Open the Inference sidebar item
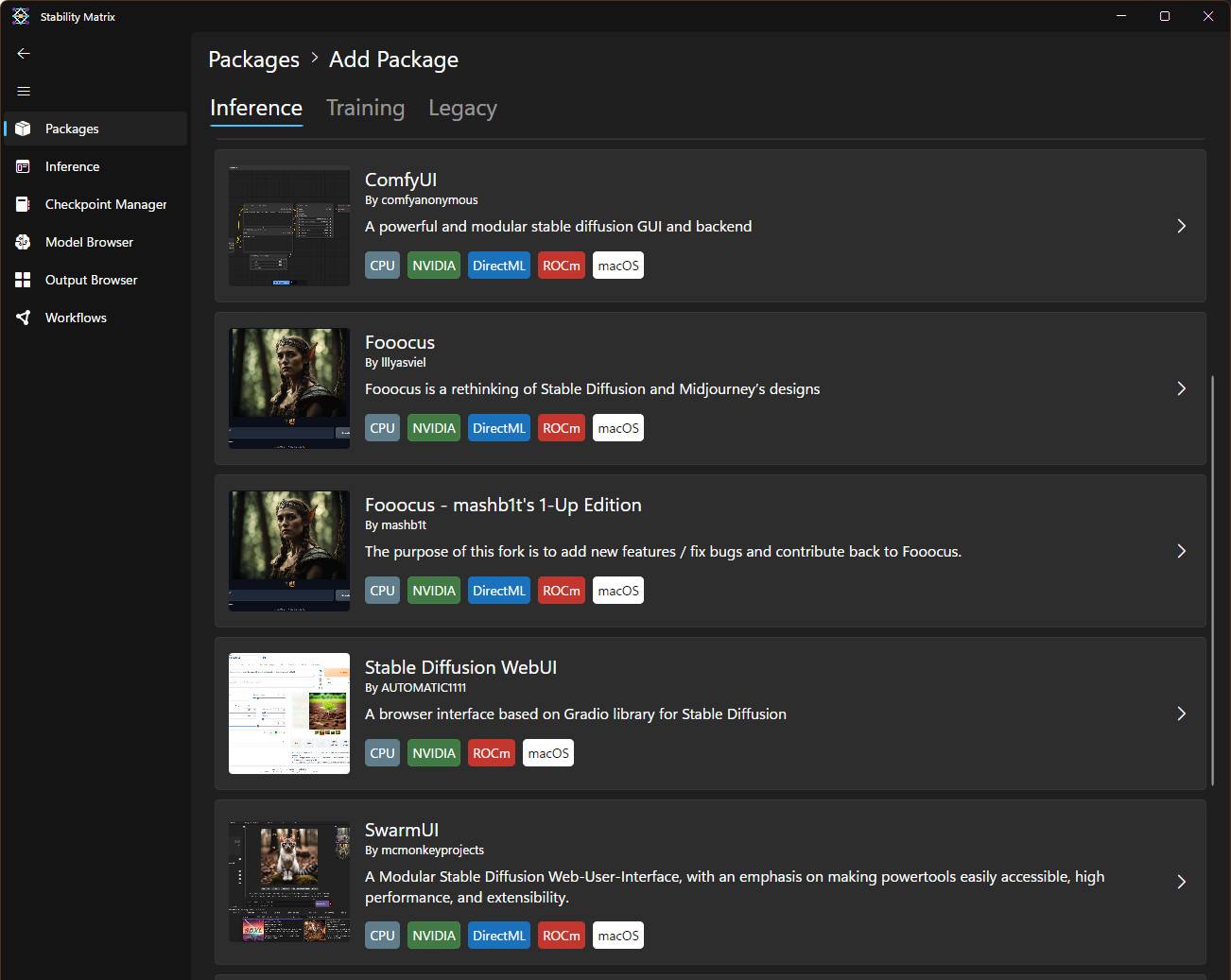 click(95, 166)
